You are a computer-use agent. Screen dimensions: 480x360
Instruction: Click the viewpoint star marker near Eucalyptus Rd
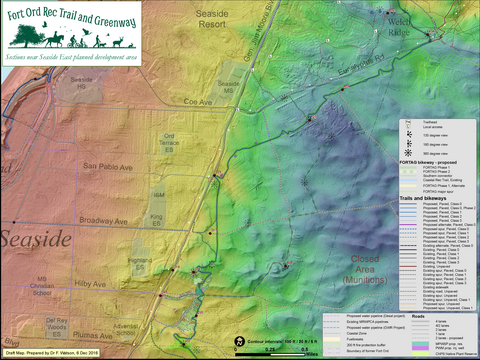point(284,98)
